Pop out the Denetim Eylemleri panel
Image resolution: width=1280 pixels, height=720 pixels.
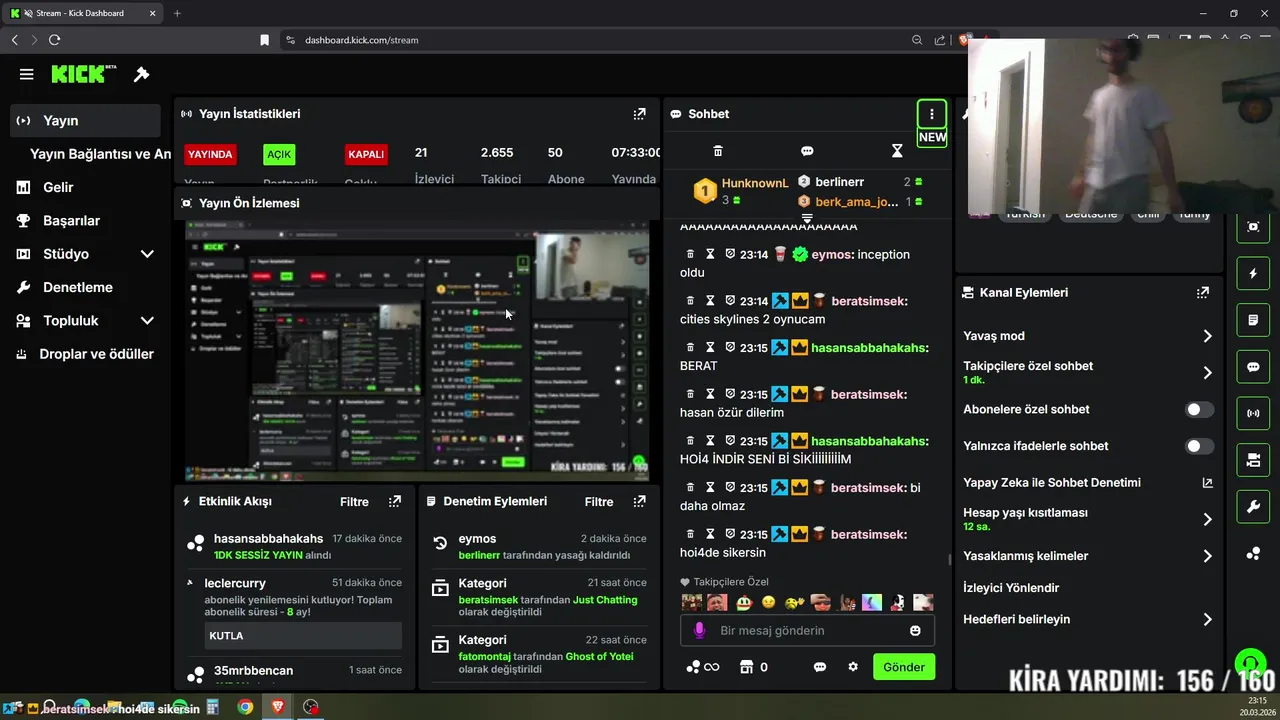click(639, 501)
